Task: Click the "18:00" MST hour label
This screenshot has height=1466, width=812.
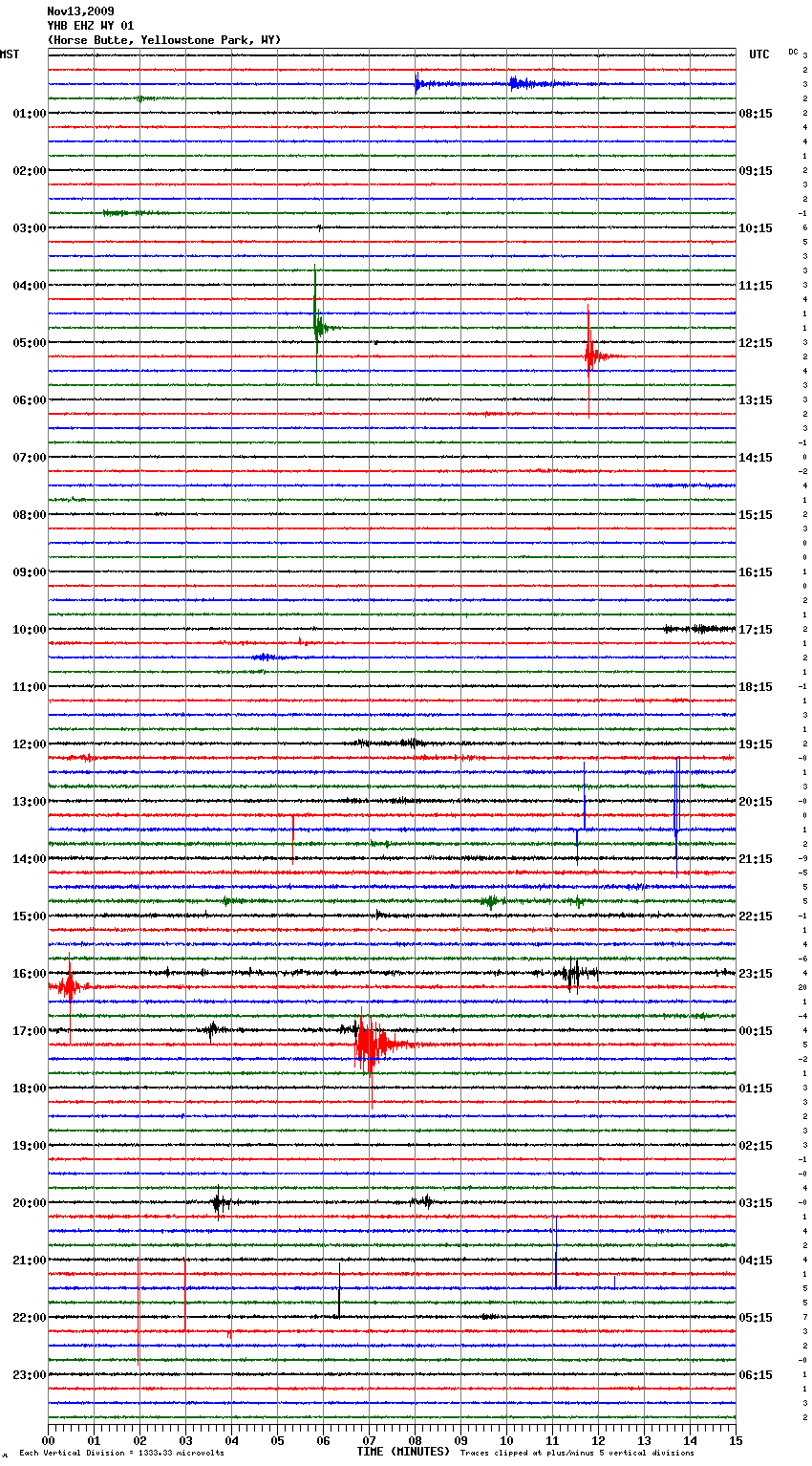Action: click(30, 1089)
